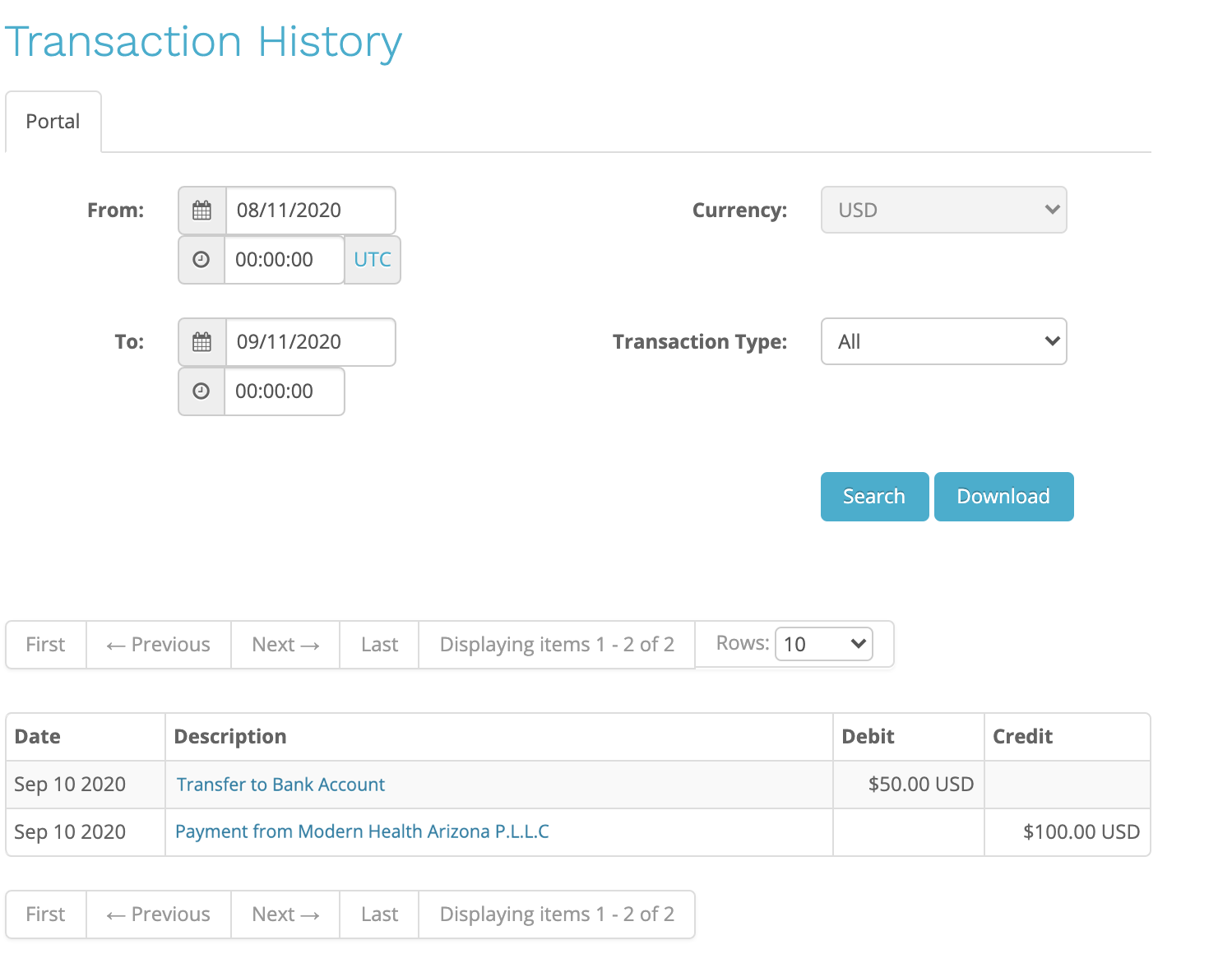Click the Search button
Viewport: 1232px width, 977px height.
tap(873, 496)
